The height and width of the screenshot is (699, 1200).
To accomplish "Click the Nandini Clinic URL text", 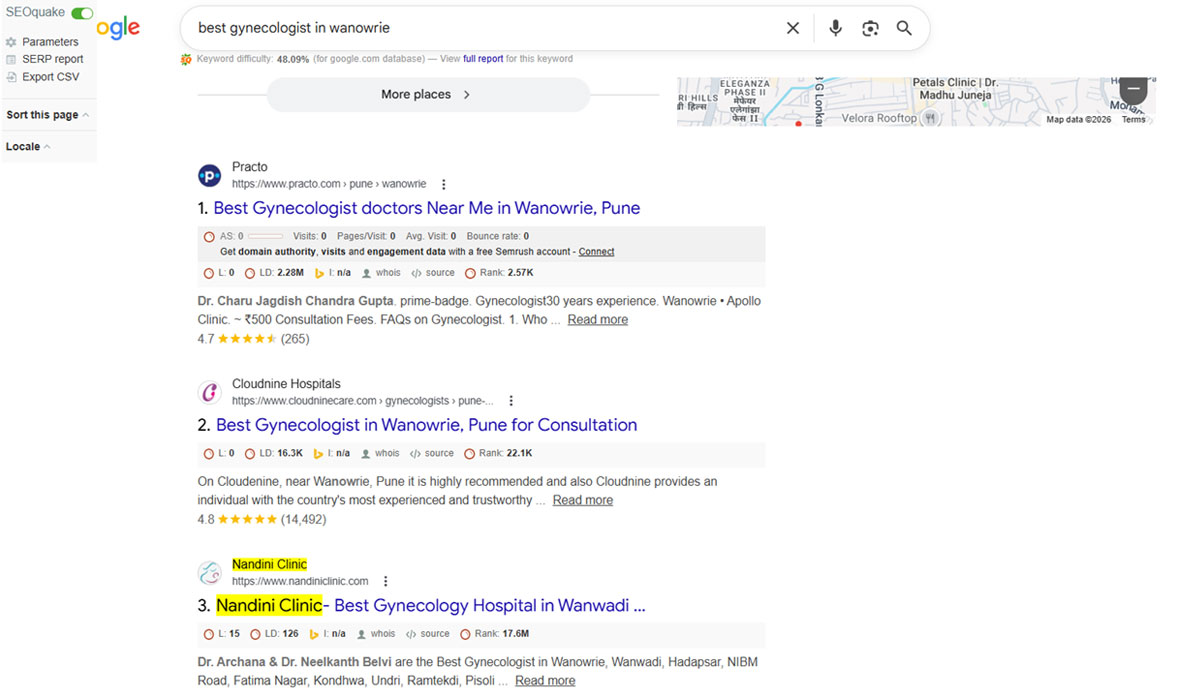I will pos(300,581).
